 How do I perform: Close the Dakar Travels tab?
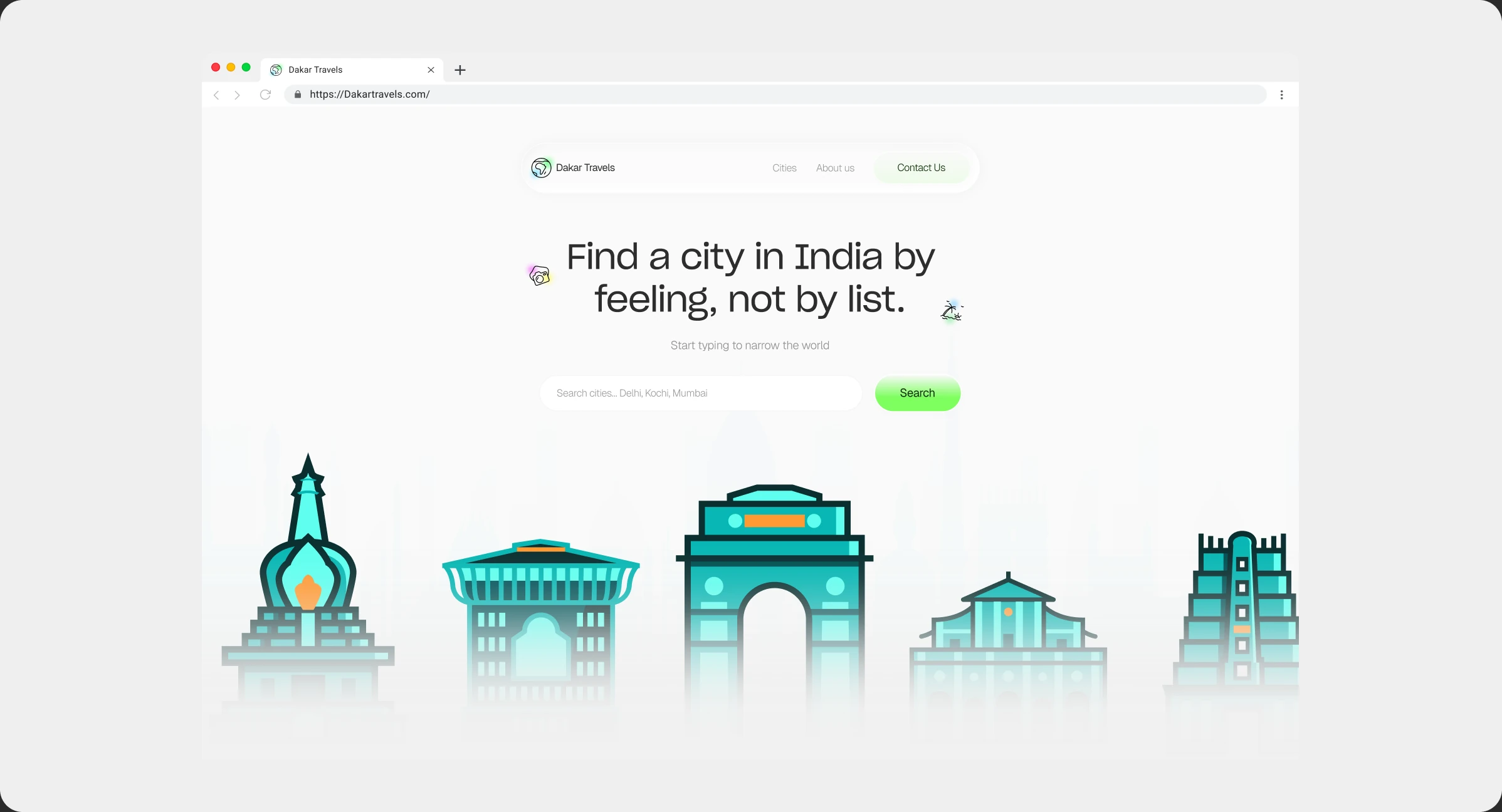(x=431, y=70)
